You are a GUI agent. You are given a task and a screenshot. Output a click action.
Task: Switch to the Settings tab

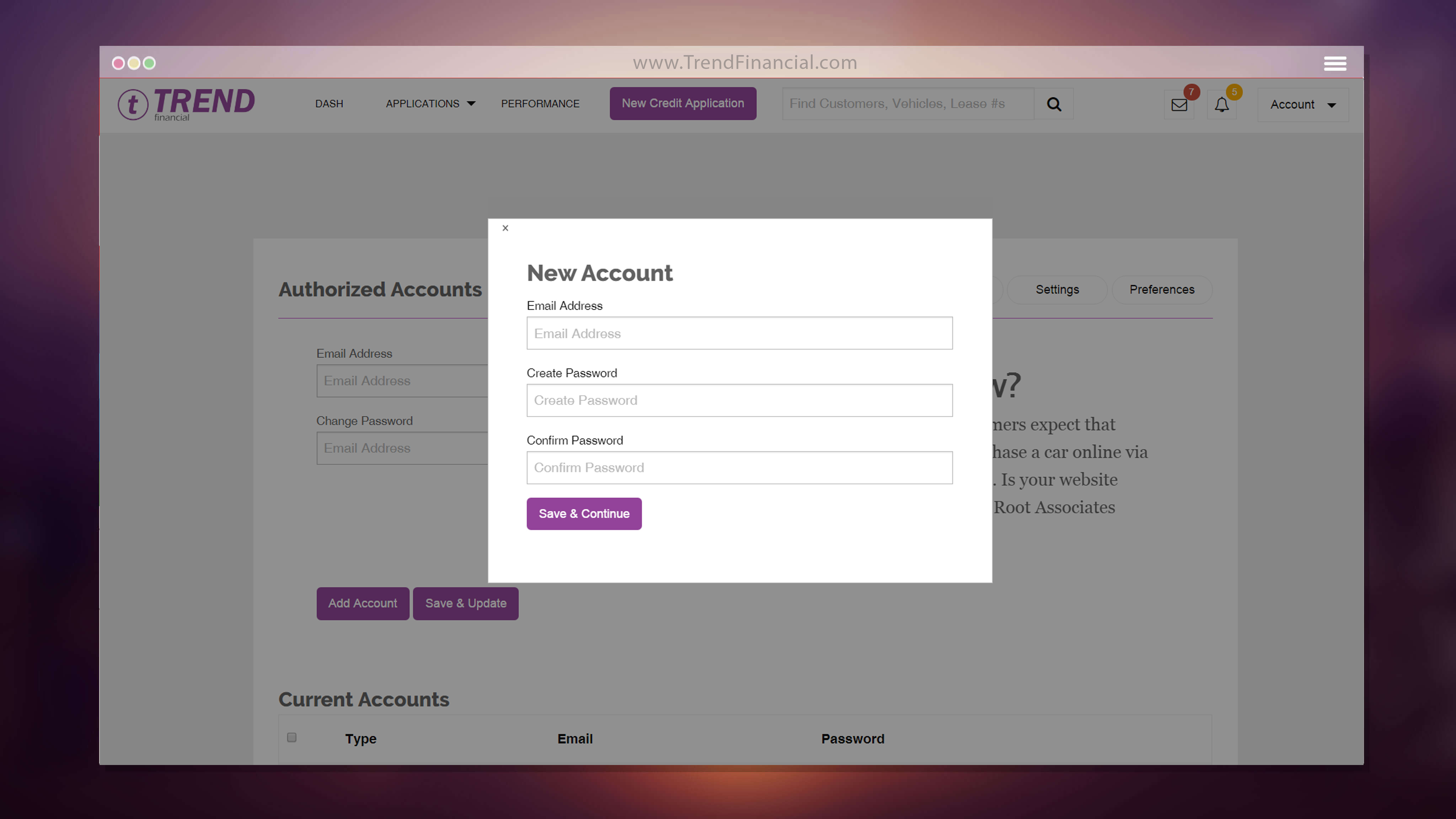click(1057, 290)
